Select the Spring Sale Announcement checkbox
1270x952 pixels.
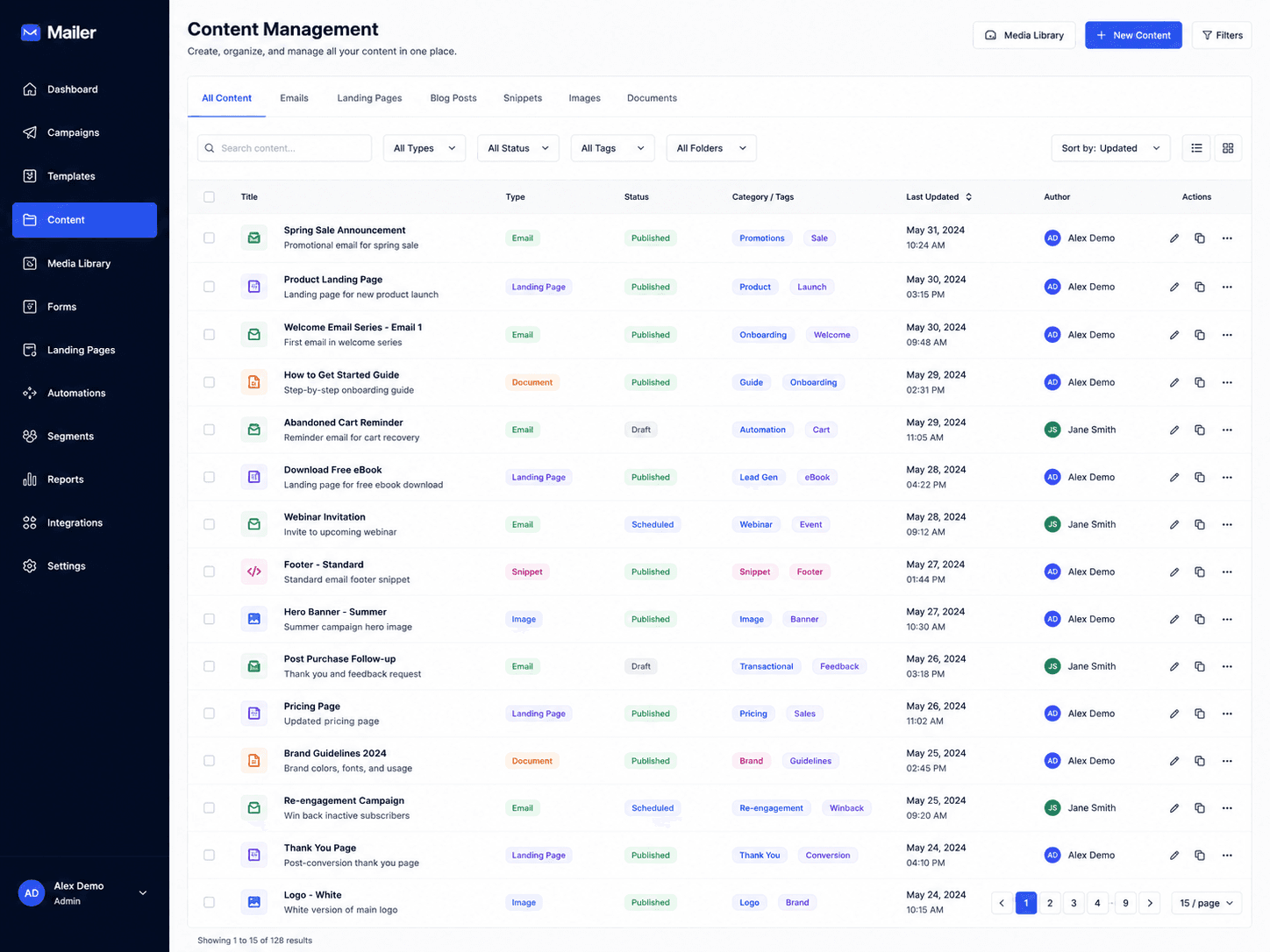[x=209, y=238]
